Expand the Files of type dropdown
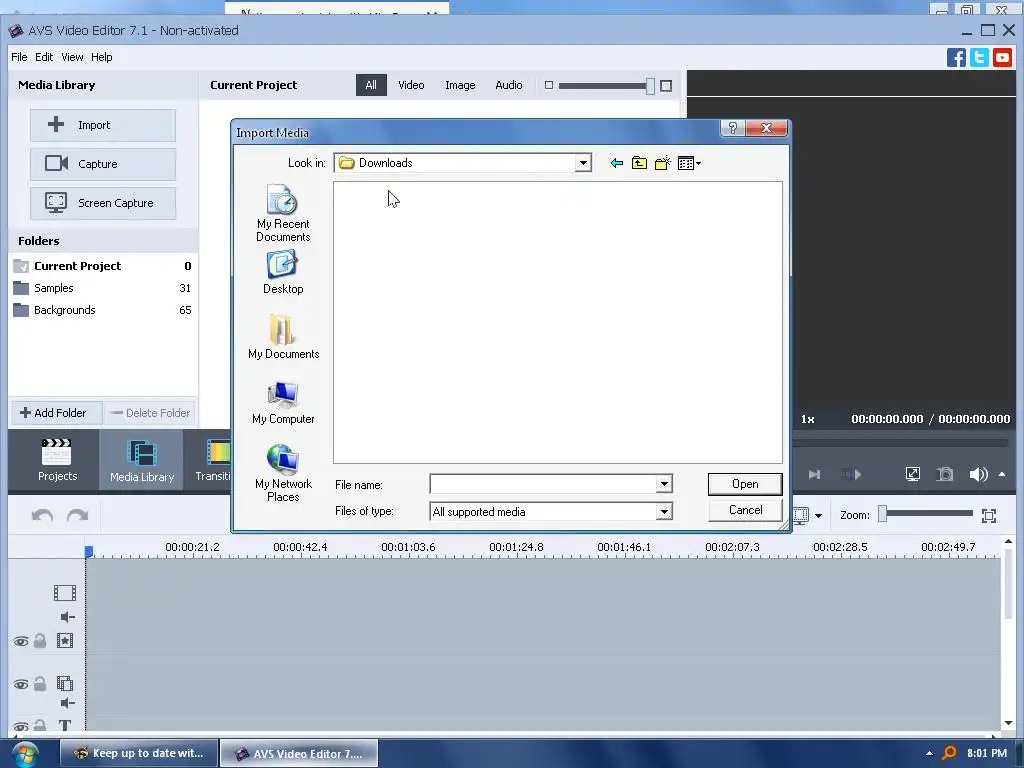 [x=664, y=511]
